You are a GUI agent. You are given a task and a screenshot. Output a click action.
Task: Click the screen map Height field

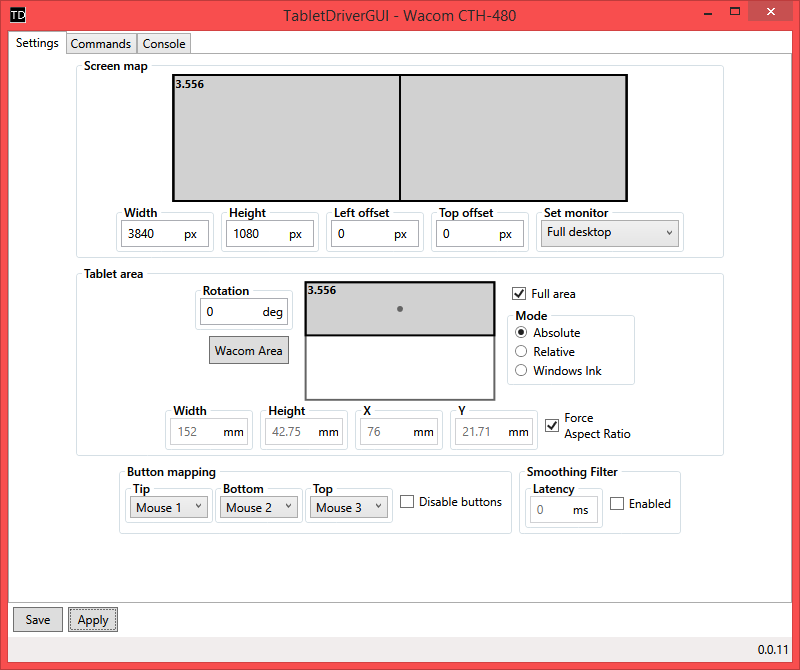tap(270, 234)
